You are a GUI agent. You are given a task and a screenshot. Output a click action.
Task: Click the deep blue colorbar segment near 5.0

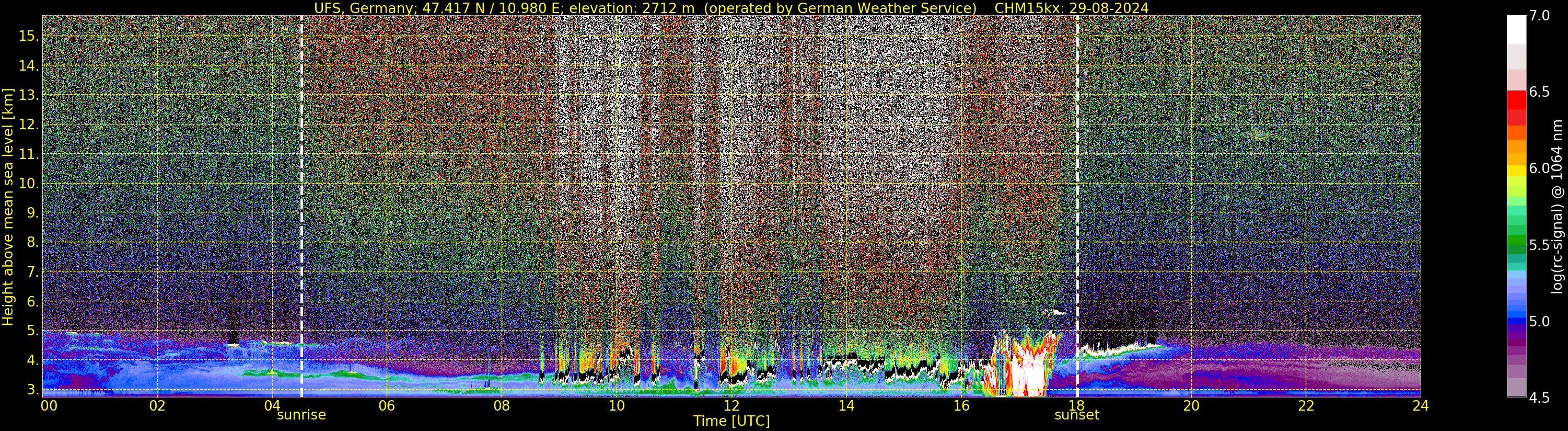coord(1516,321)
